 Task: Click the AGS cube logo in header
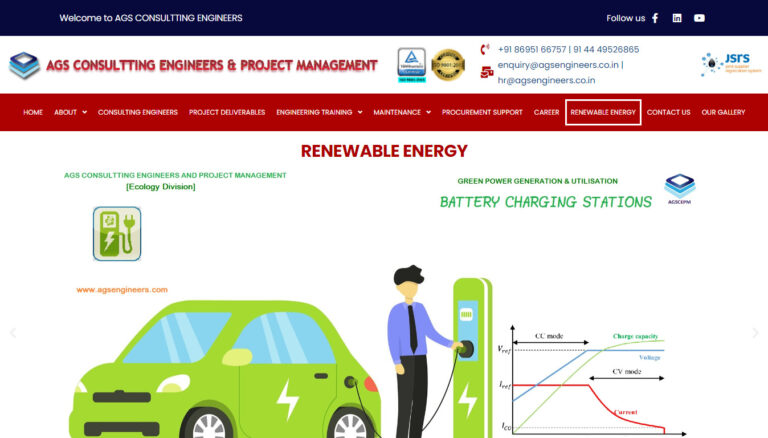click(x=24, y=65)
